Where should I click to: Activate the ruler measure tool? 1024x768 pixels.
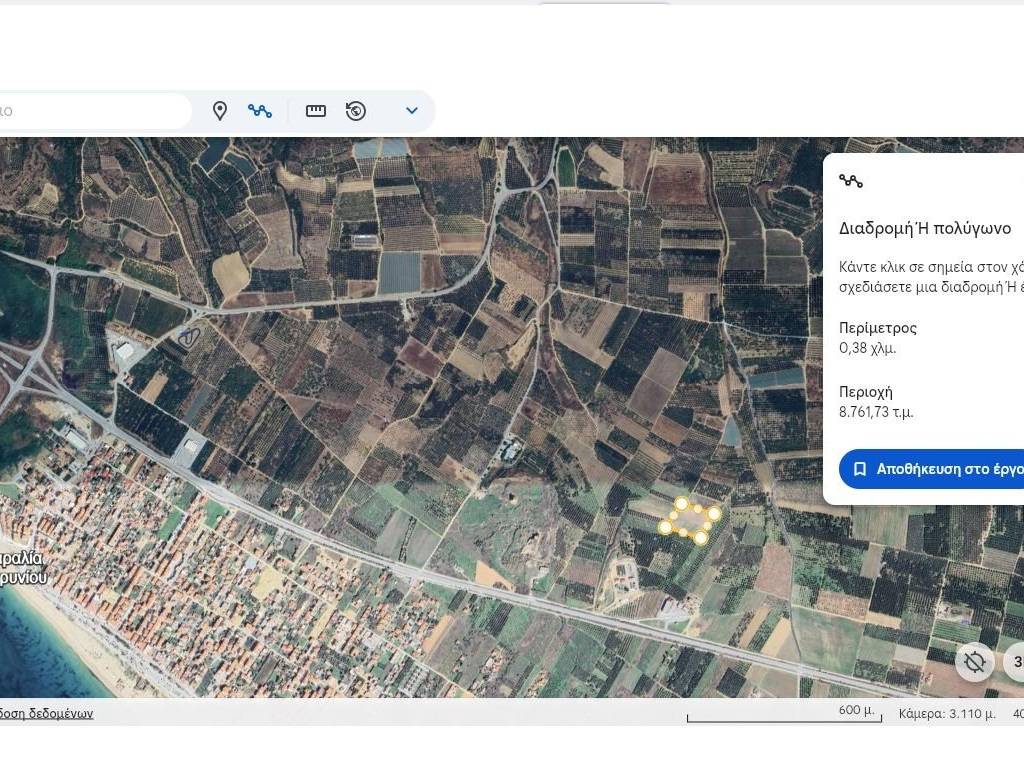coord(316,111)
